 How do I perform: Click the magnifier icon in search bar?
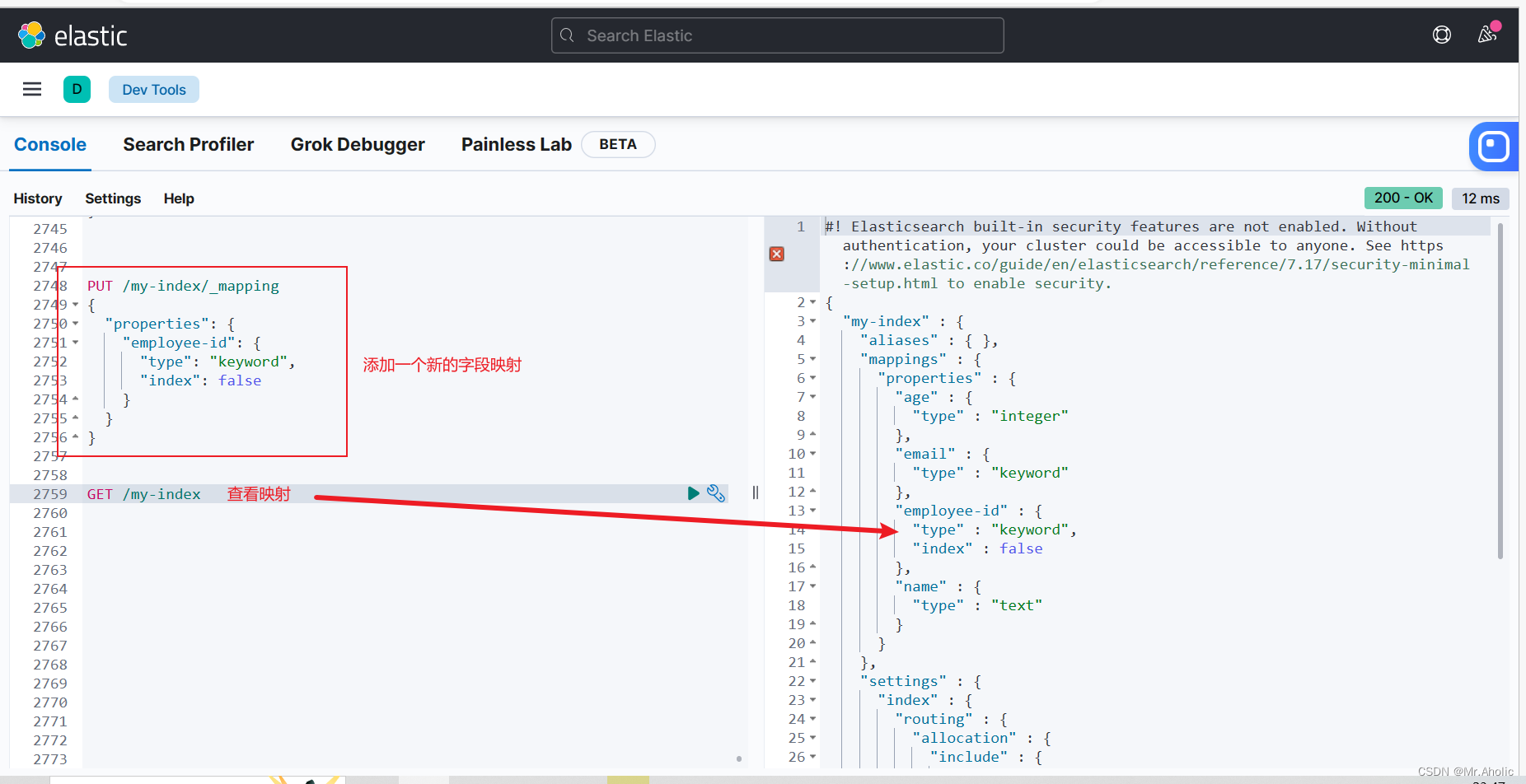pos(567,35)
